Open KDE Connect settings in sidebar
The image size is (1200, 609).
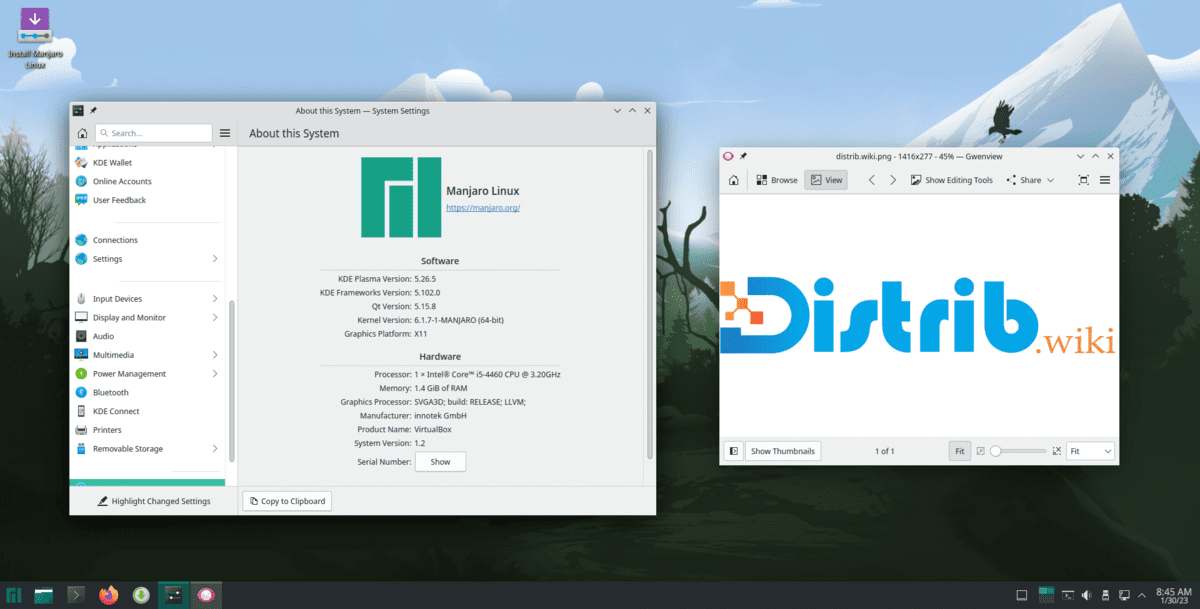tap(116, 411)
